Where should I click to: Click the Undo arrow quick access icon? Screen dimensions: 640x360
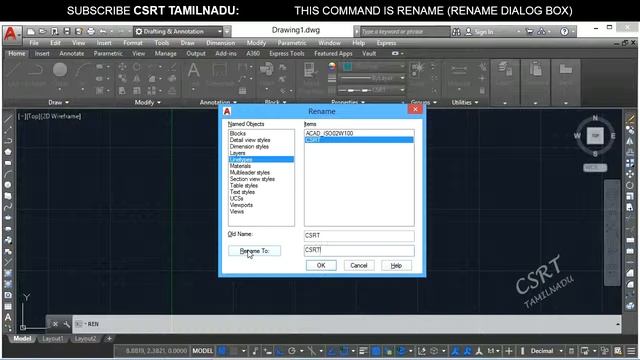[x=103, y=31]
